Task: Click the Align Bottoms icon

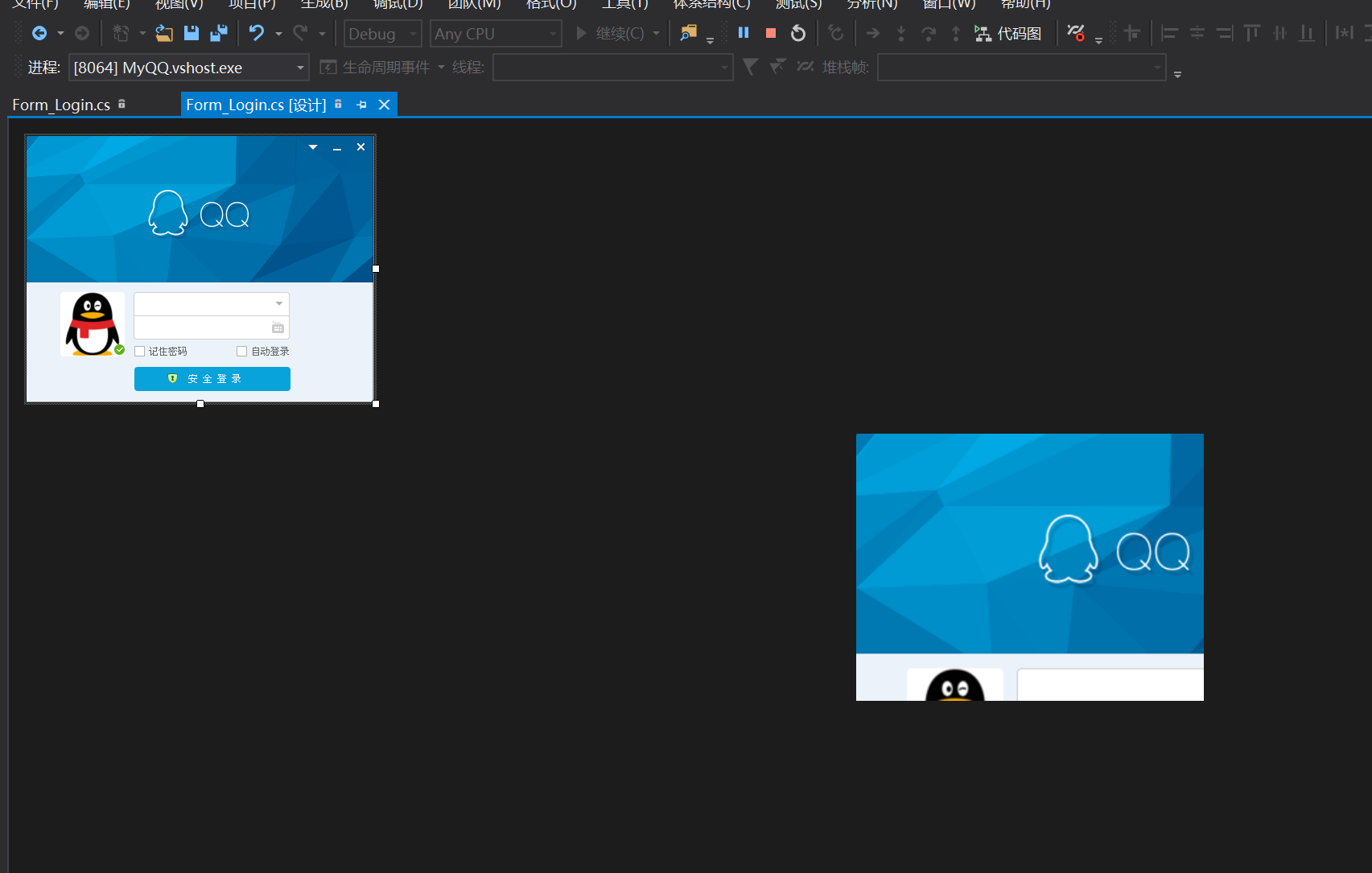Action: coord(1307,33)
